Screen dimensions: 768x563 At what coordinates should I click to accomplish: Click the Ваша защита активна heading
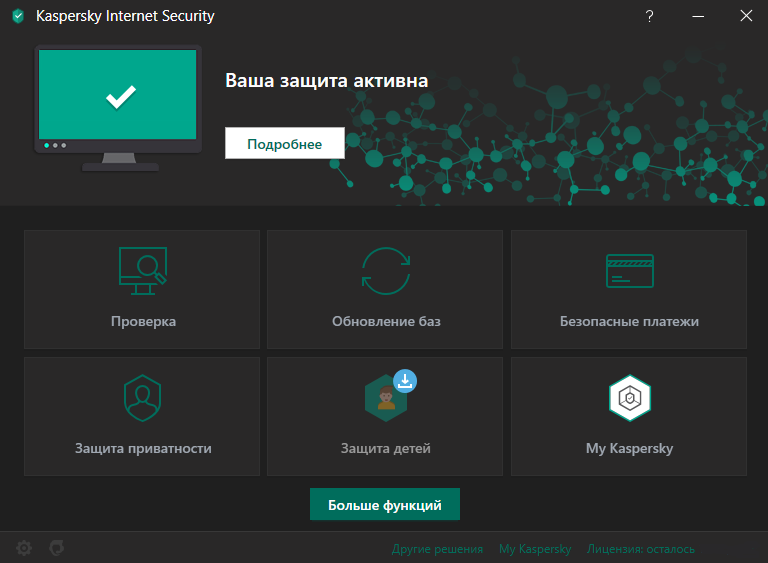point(327,81)
